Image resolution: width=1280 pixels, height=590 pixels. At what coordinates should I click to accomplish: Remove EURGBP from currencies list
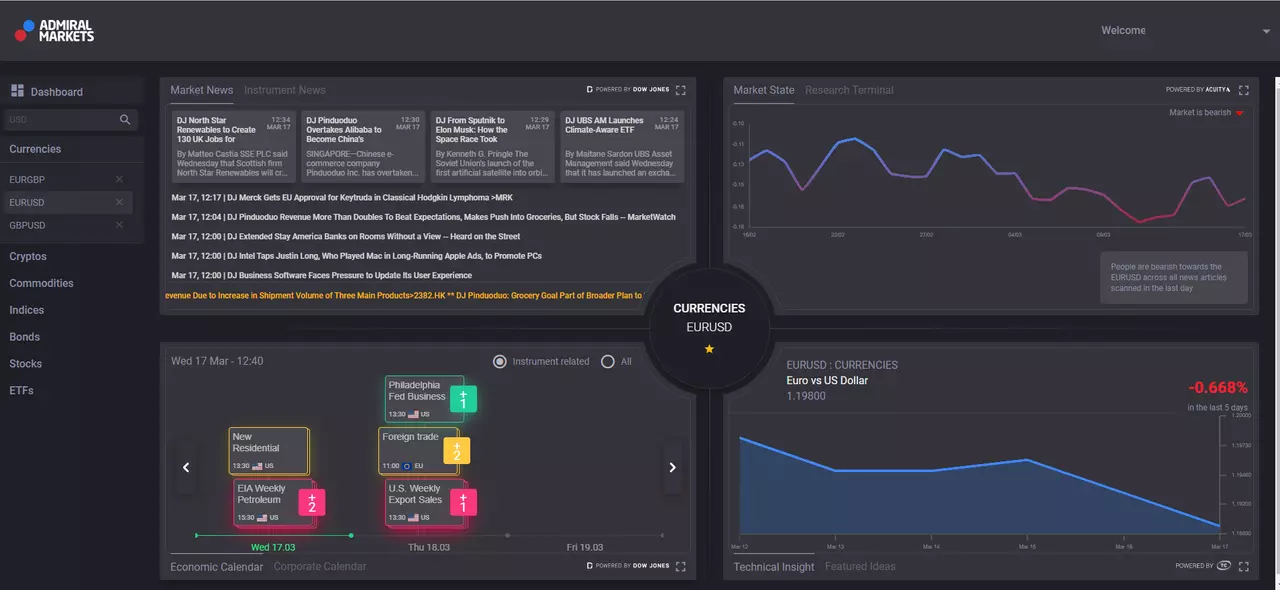[x=119, y=179]
